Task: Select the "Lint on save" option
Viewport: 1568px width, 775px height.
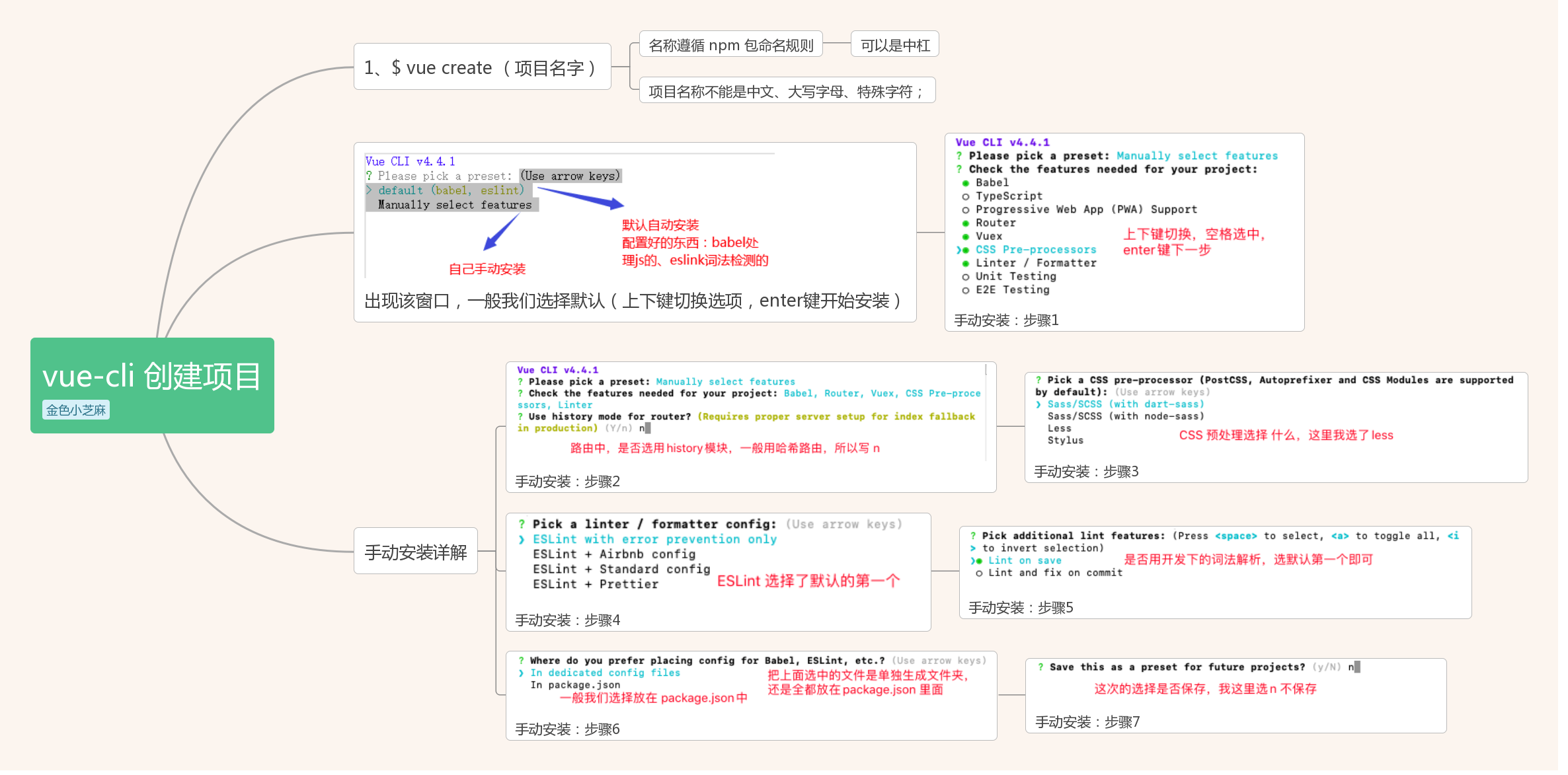Action: pyautogui.click(x=1023, y=560)
